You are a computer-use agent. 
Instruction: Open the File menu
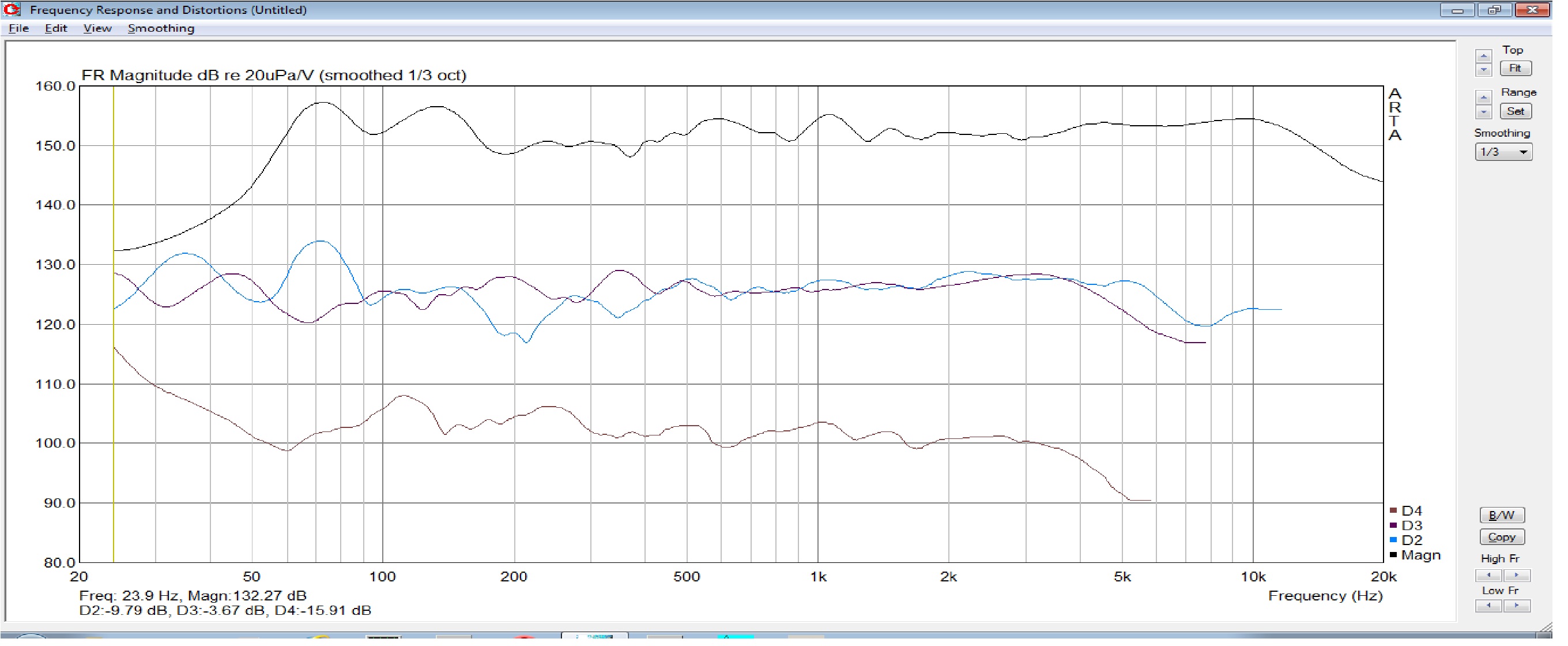click(x=18, y=28)
